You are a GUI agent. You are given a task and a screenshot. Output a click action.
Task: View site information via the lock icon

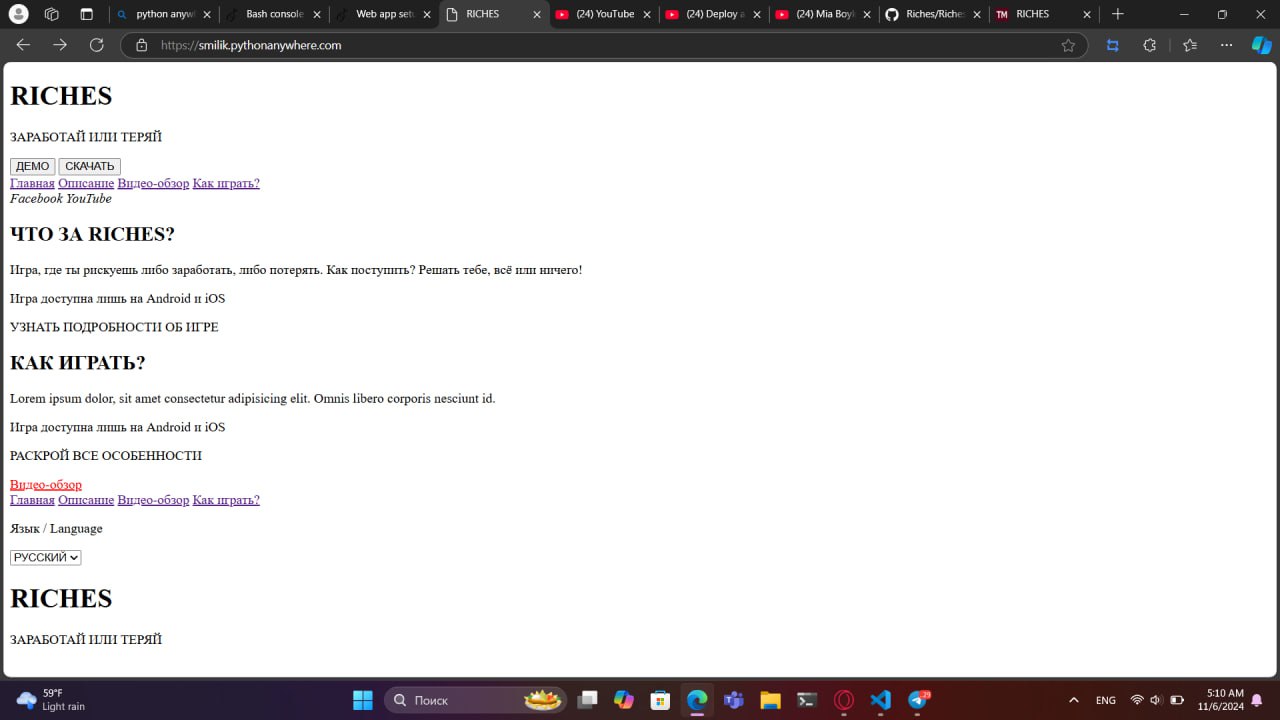tap(141, 45)
